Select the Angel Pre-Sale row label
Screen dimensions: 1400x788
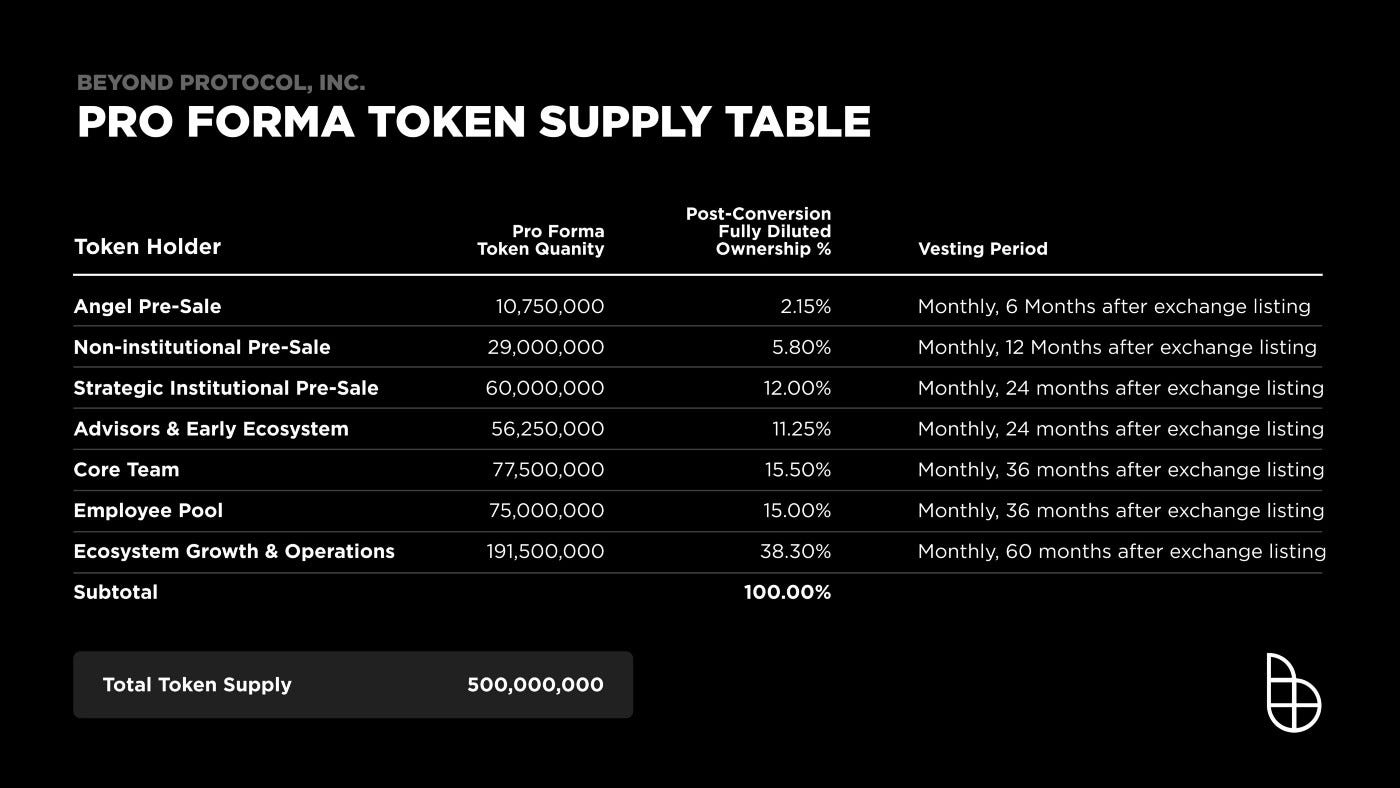pyautogui.click(x=147, y=307)
